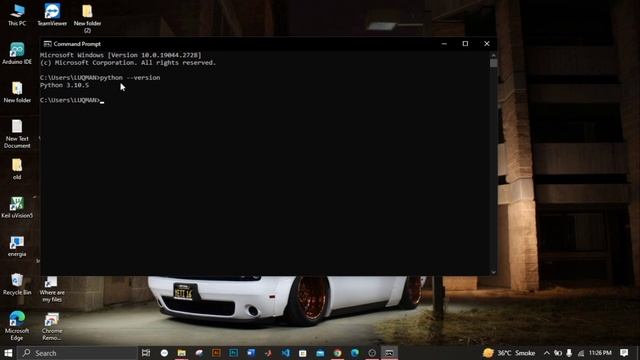
Task: Open Microsoft Edge from the taskbar
Action: 355,353
